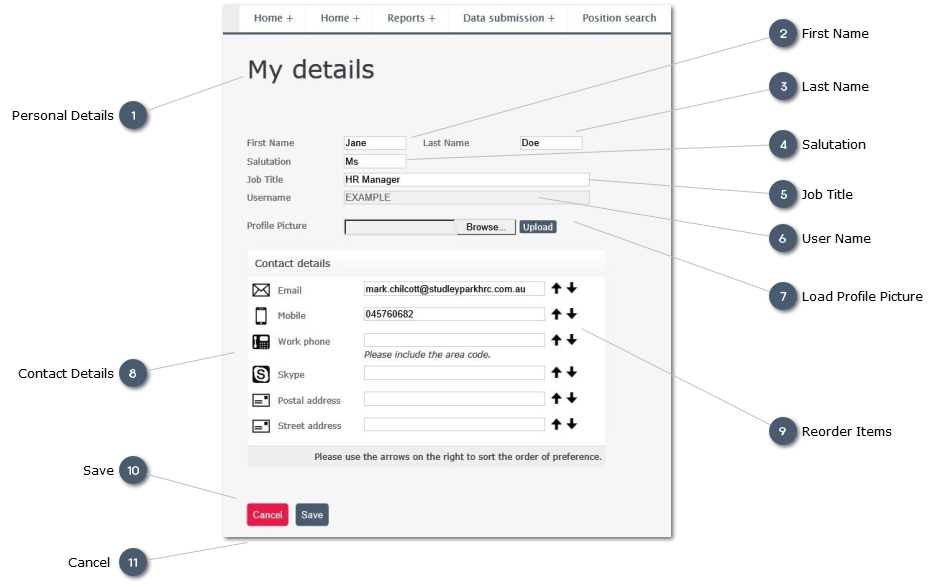Click Browse to choose a profile picture
939x587 pixels.
485,226
